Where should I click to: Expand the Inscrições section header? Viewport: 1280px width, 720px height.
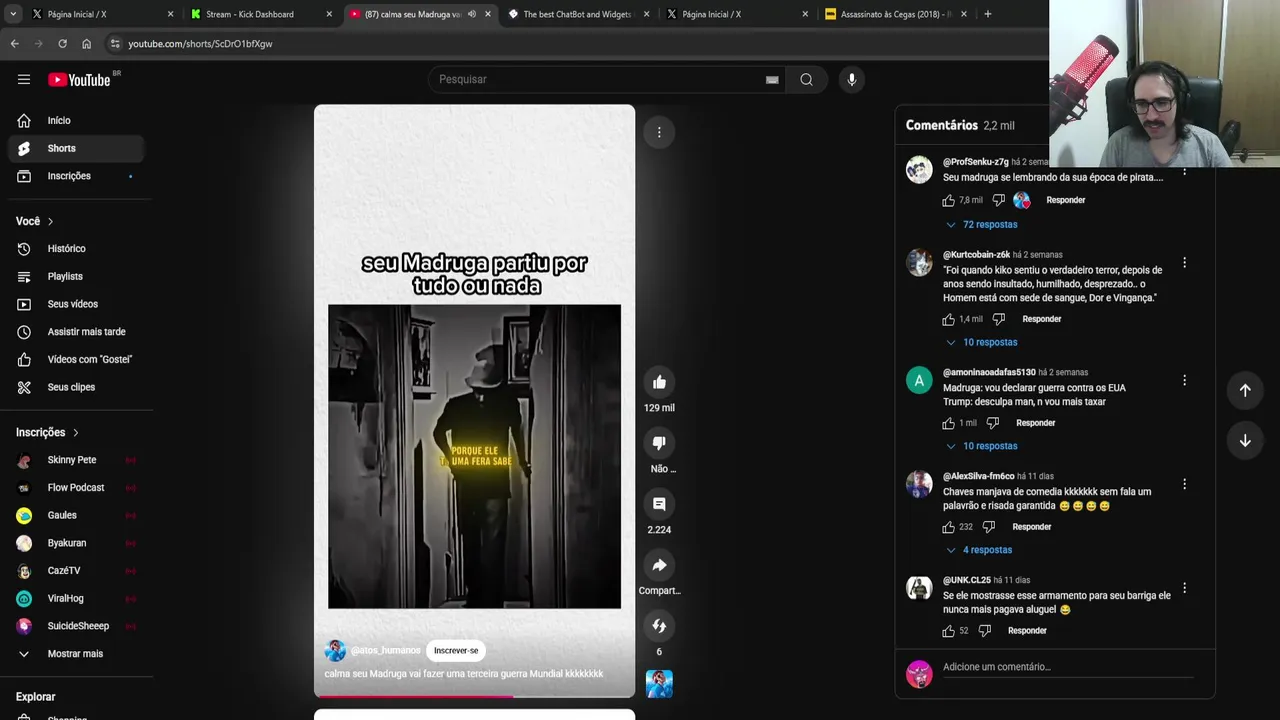(x=47, y=432)
